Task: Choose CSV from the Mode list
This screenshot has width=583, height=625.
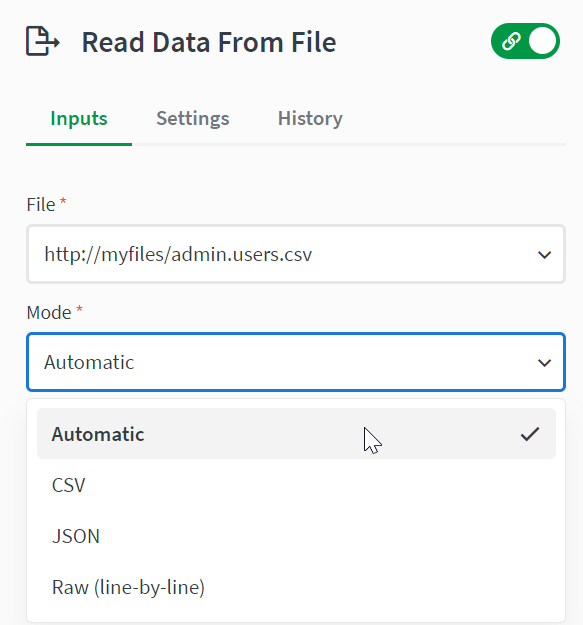Action: coord(296,485)
